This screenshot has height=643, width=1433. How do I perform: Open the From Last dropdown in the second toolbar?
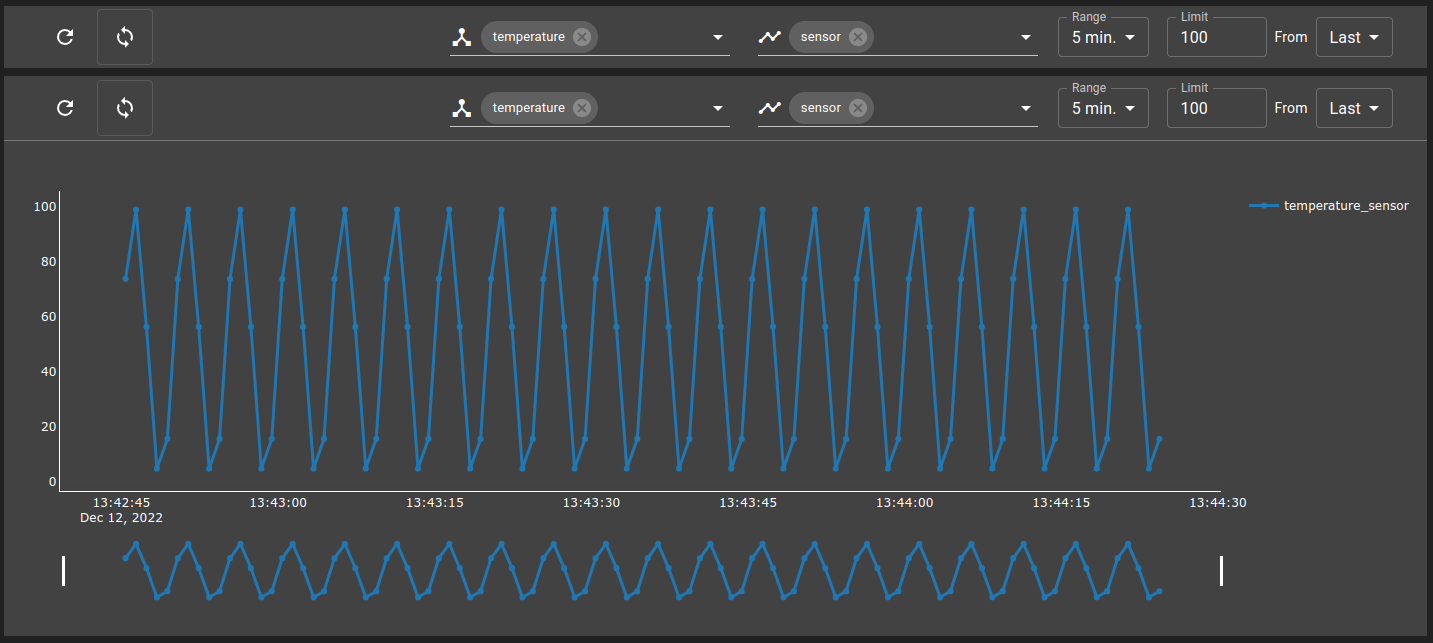point(1354,108)
